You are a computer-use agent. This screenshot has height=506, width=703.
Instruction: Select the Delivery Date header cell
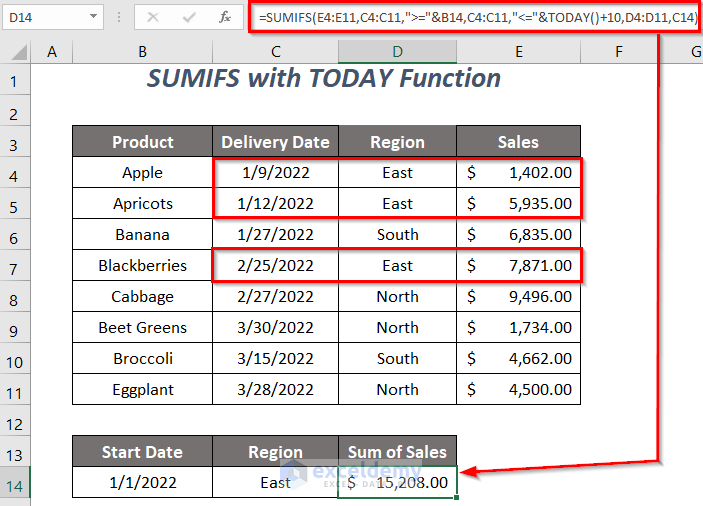point(275,142)
